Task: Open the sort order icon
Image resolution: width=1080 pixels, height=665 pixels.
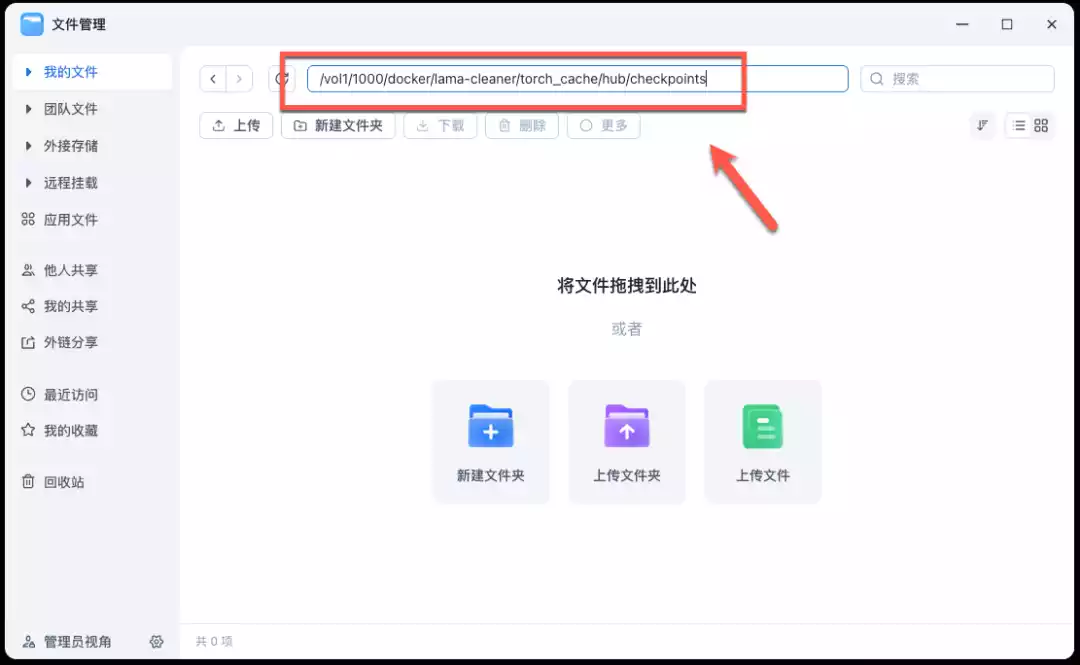Action: [982, 125]
